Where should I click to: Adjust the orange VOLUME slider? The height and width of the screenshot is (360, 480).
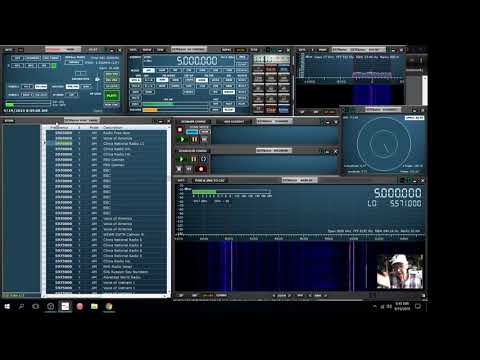tap(175, 110)
